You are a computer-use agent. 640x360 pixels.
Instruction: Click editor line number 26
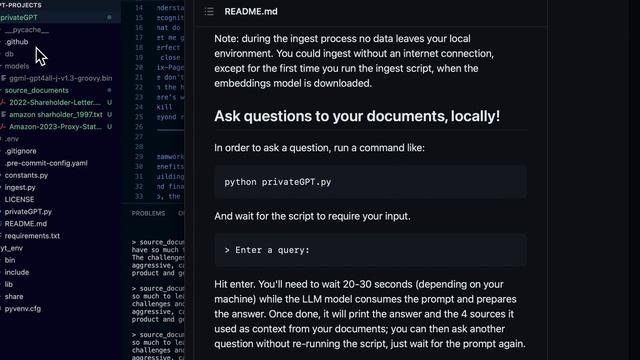click(139, 127)
